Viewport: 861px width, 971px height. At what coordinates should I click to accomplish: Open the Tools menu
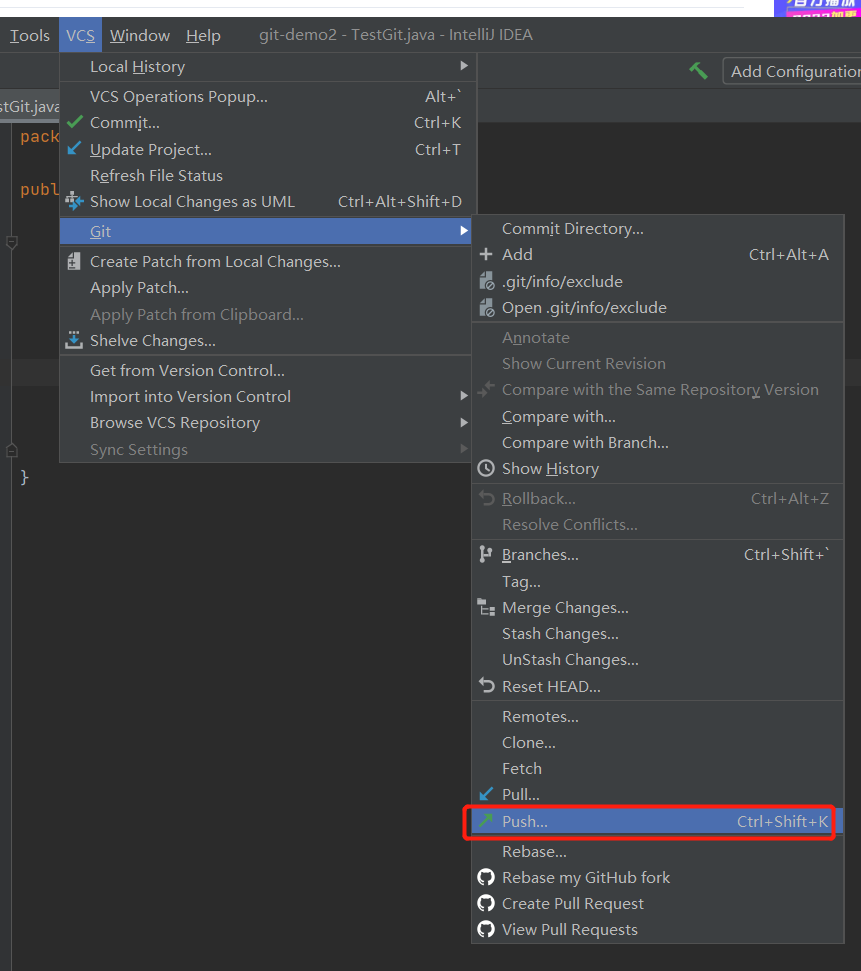[30, 35]
